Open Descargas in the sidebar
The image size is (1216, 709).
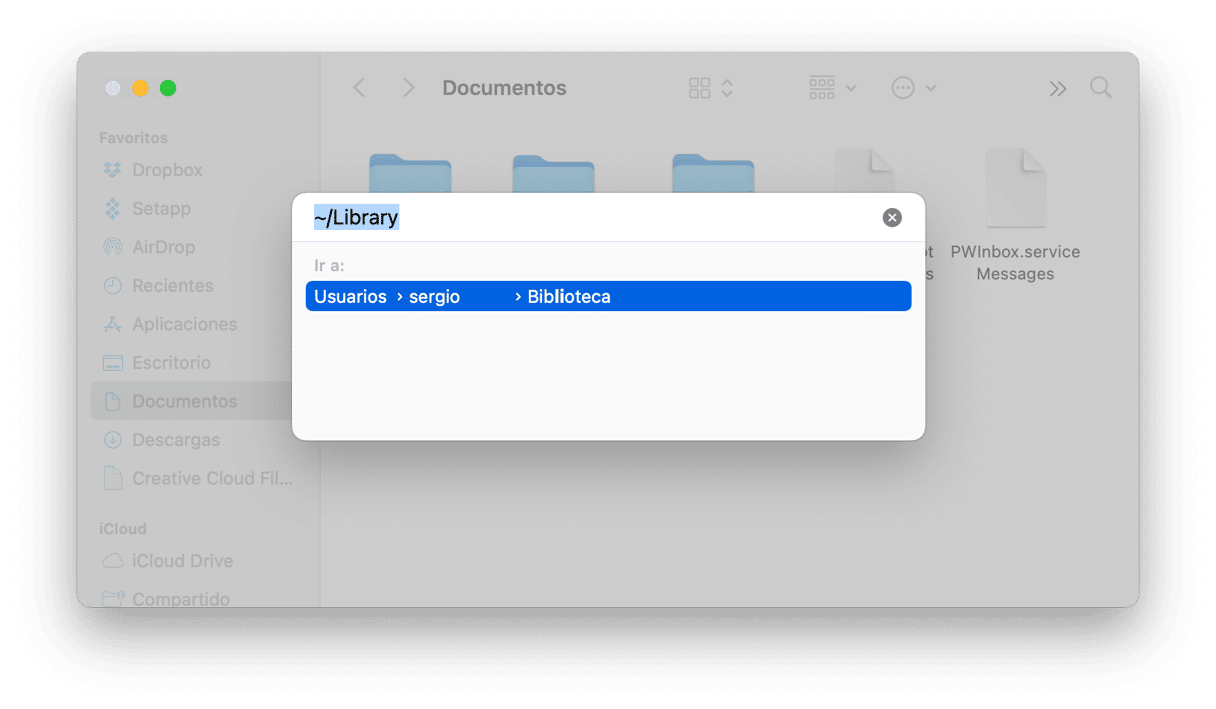[161, 440]
